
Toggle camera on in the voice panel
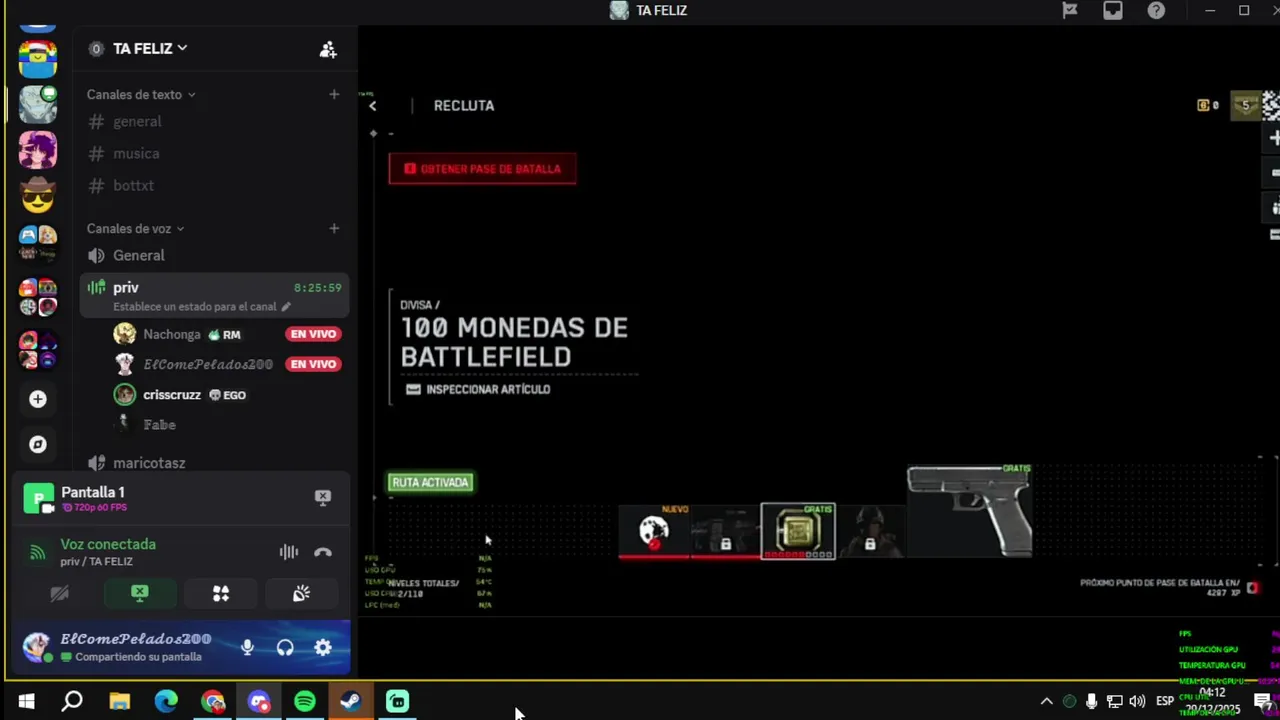[x=59, y=594]
